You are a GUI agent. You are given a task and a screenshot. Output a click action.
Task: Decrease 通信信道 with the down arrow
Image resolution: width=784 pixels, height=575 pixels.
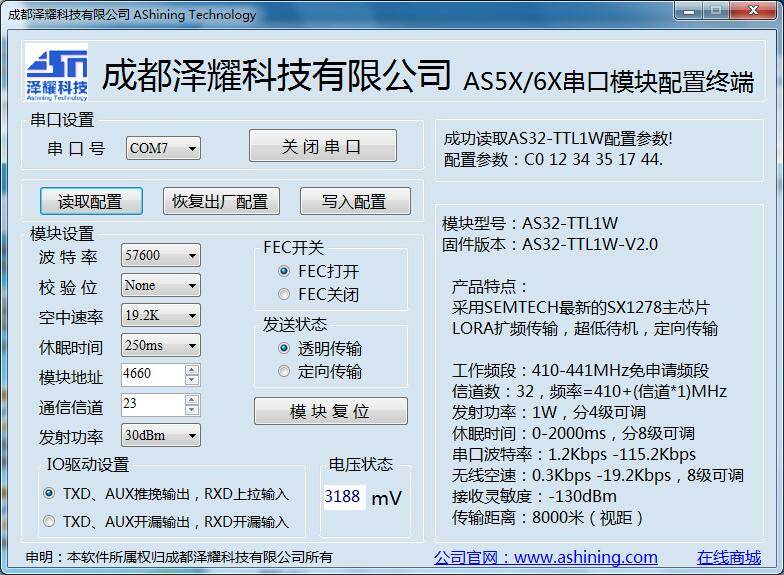click(x=192, y=410)
